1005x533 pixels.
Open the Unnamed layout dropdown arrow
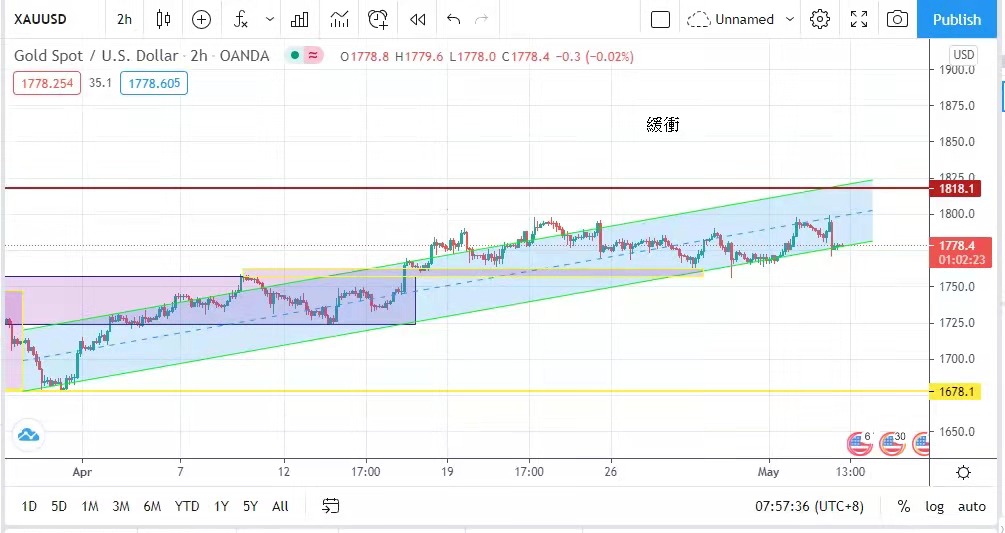point(790,19)
